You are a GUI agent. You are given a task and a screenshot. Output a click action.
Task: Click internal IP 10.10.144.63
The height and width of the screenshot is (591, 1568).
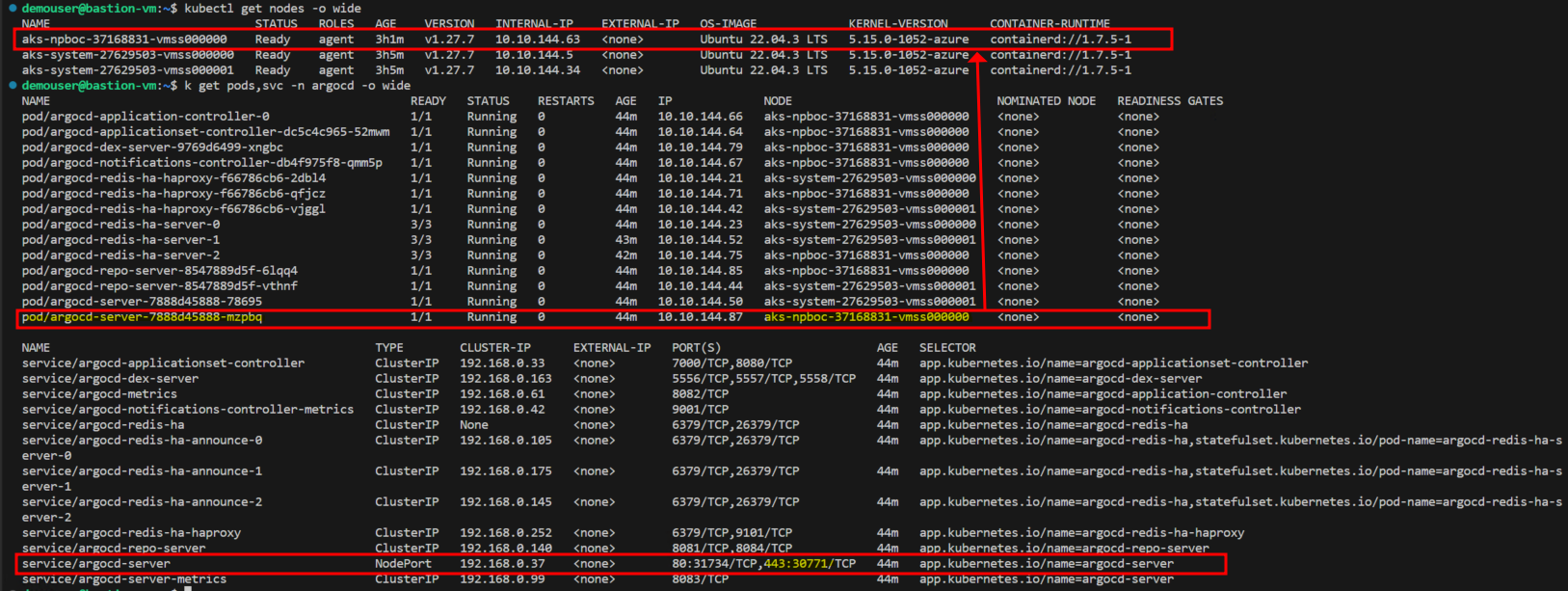tap(538, 40)
